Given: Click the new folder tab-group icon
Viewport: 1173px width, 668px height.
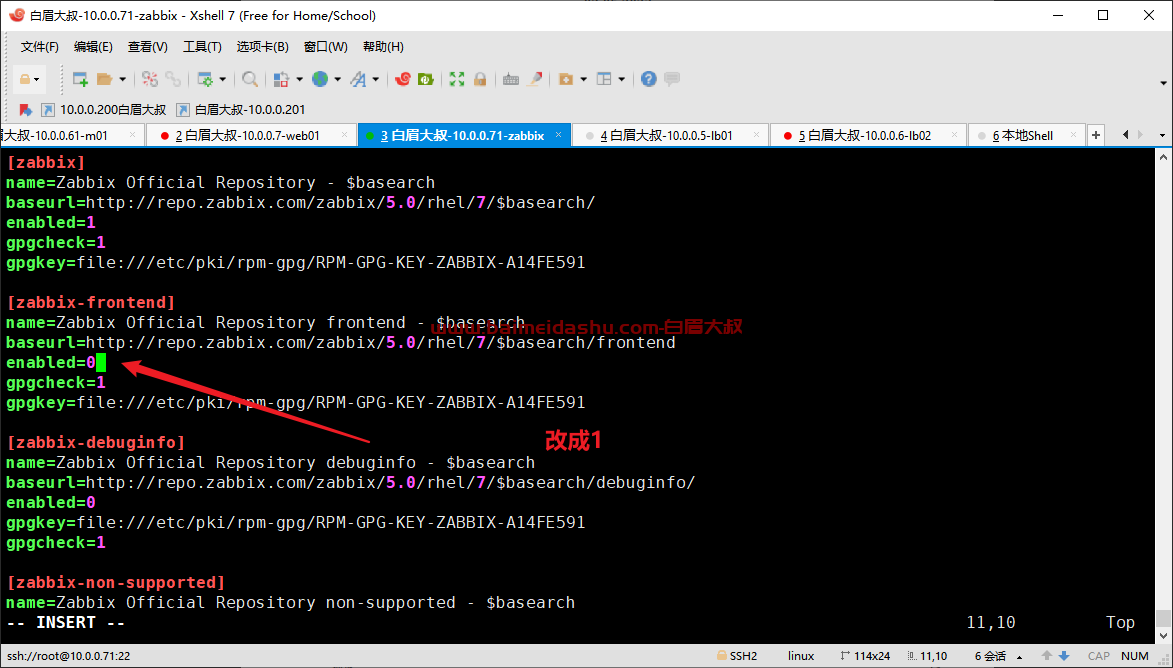Looking at the screenshot, I should tap(566, 79).
